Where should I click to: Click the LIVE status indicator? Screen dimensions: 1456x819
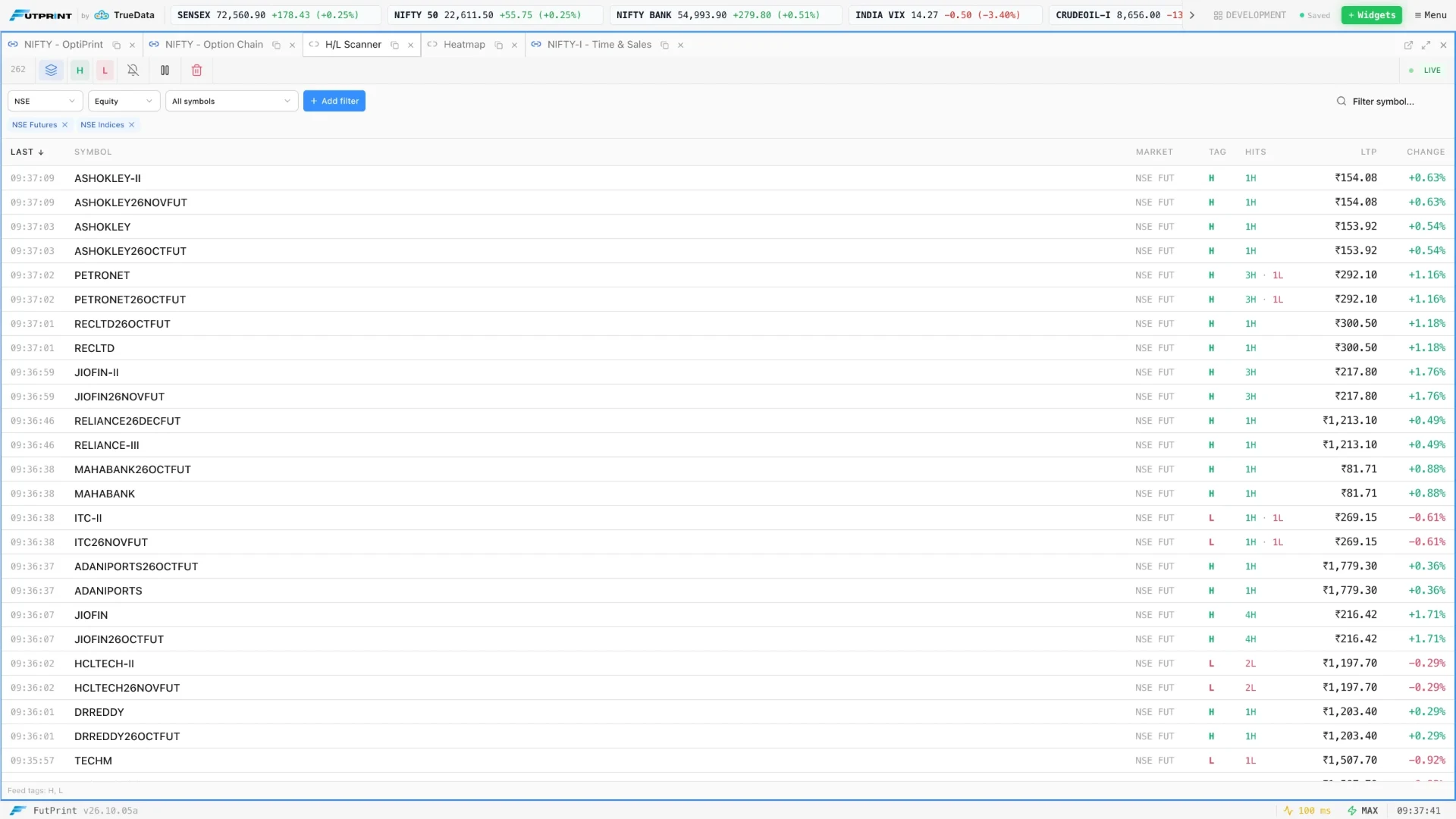click(x=1425, y=70)
